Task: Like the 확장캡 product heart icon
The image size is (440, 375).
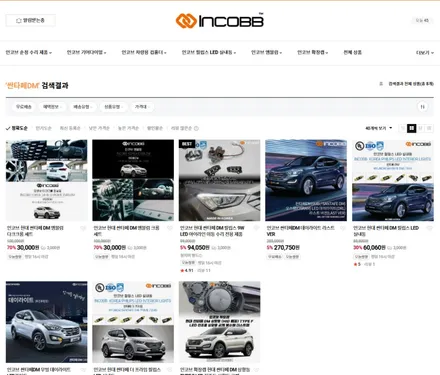Action: pos(256,370)
